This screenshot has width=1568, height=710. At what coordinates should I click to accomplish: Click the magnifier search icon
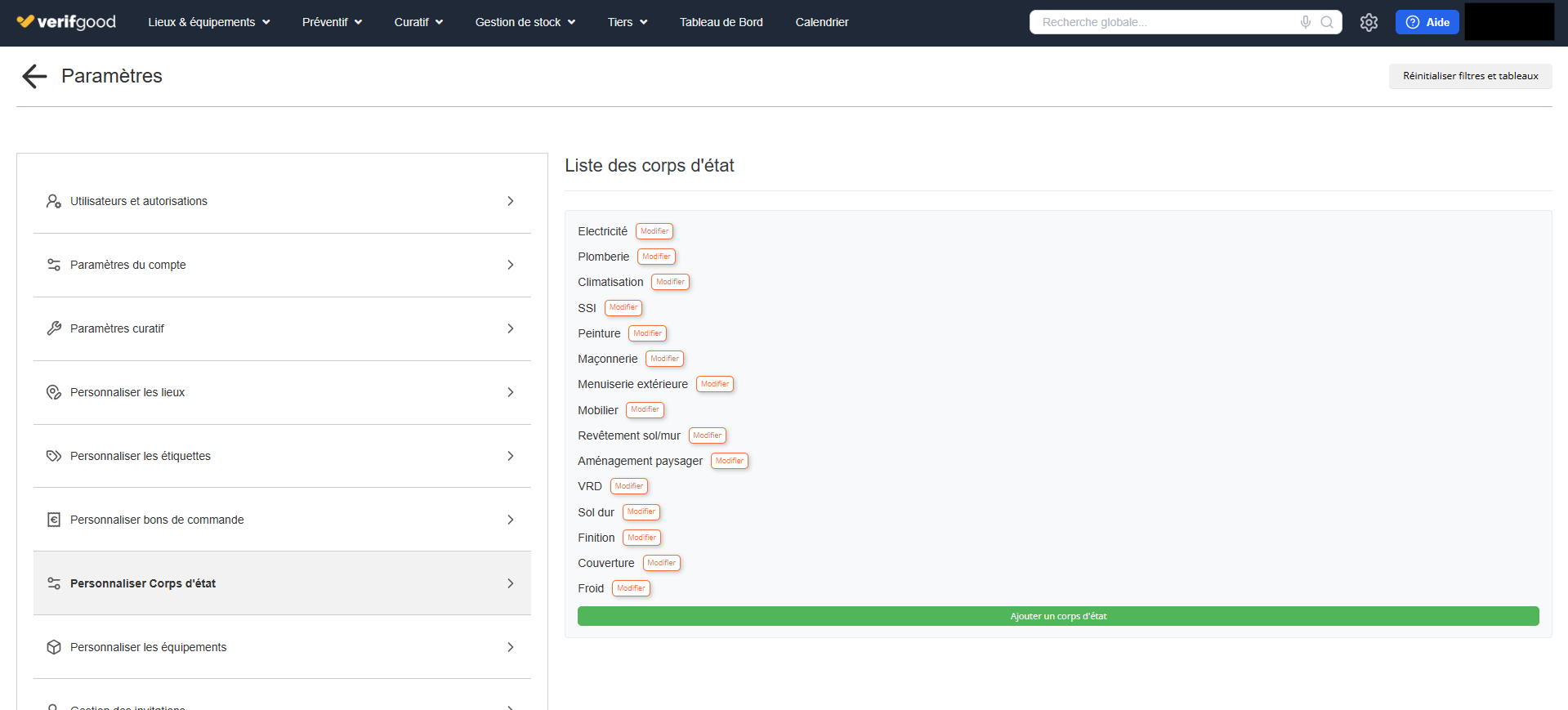tap(1327, 22)
